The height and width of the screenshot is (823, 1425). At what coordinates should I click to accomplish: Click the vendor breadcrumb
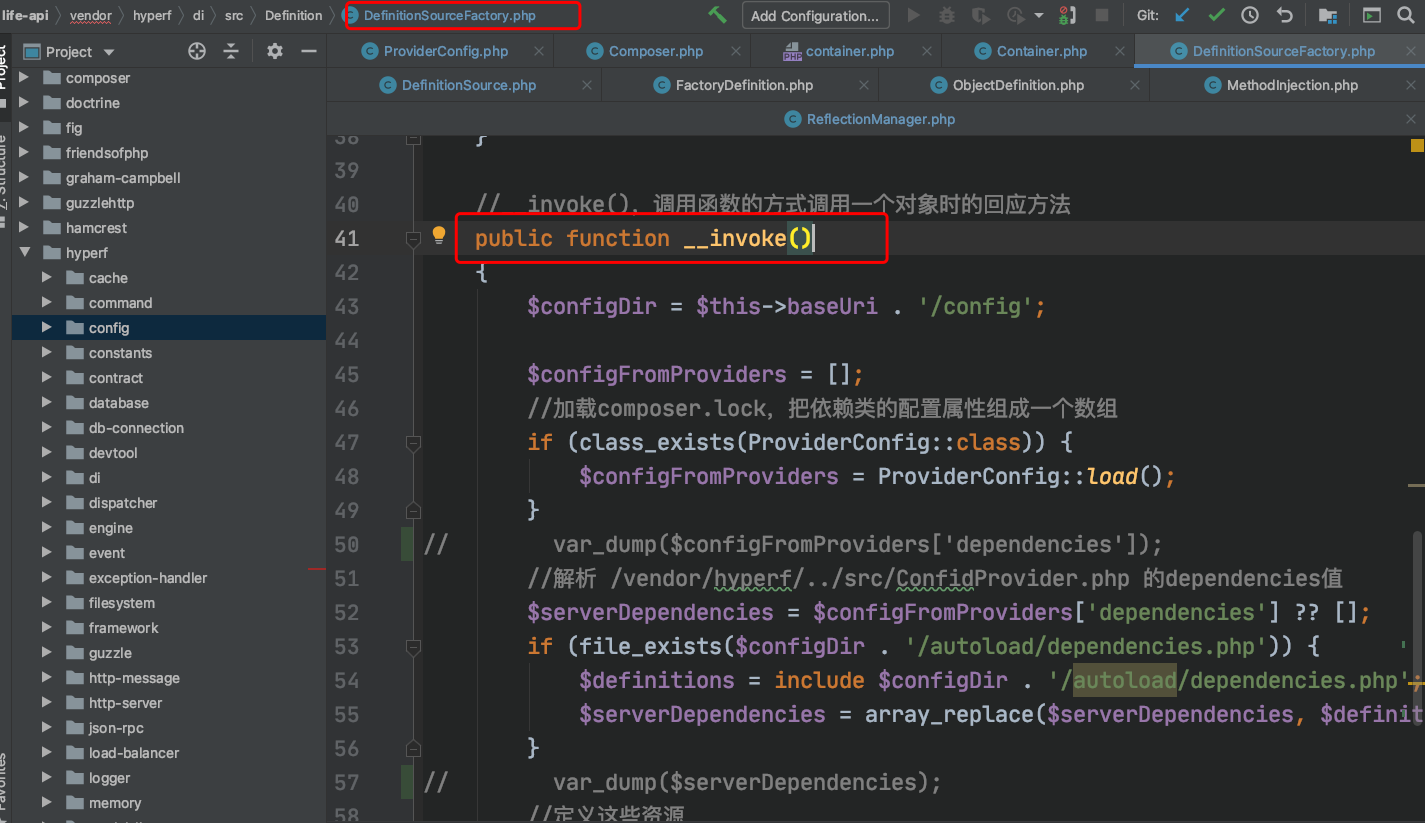point(91,15)
